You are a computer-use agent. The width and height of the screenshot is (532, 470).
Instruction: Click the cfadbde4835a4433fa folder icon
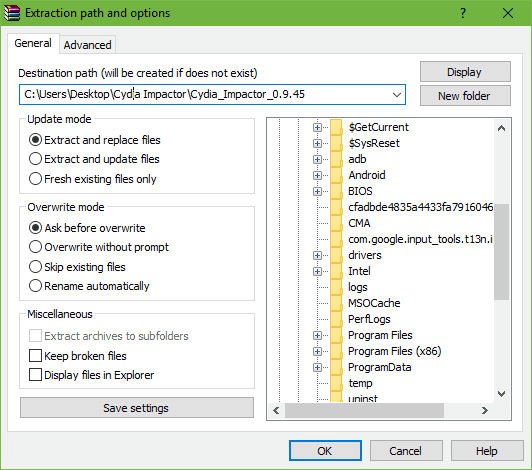click(336, 207)
